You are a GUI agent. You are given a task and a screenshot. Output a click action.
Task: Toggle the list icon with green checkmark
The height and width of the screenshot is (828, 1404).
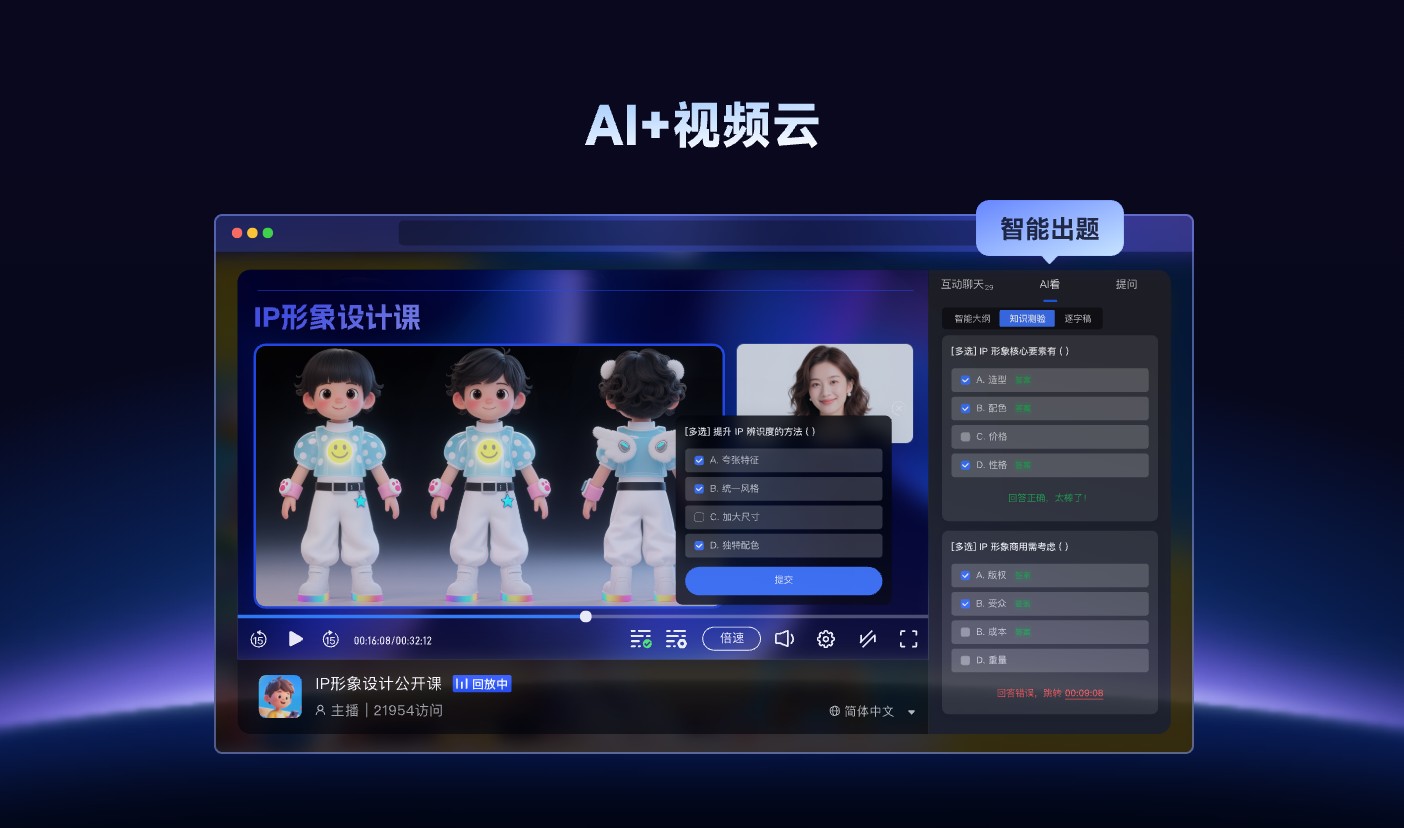641,639
